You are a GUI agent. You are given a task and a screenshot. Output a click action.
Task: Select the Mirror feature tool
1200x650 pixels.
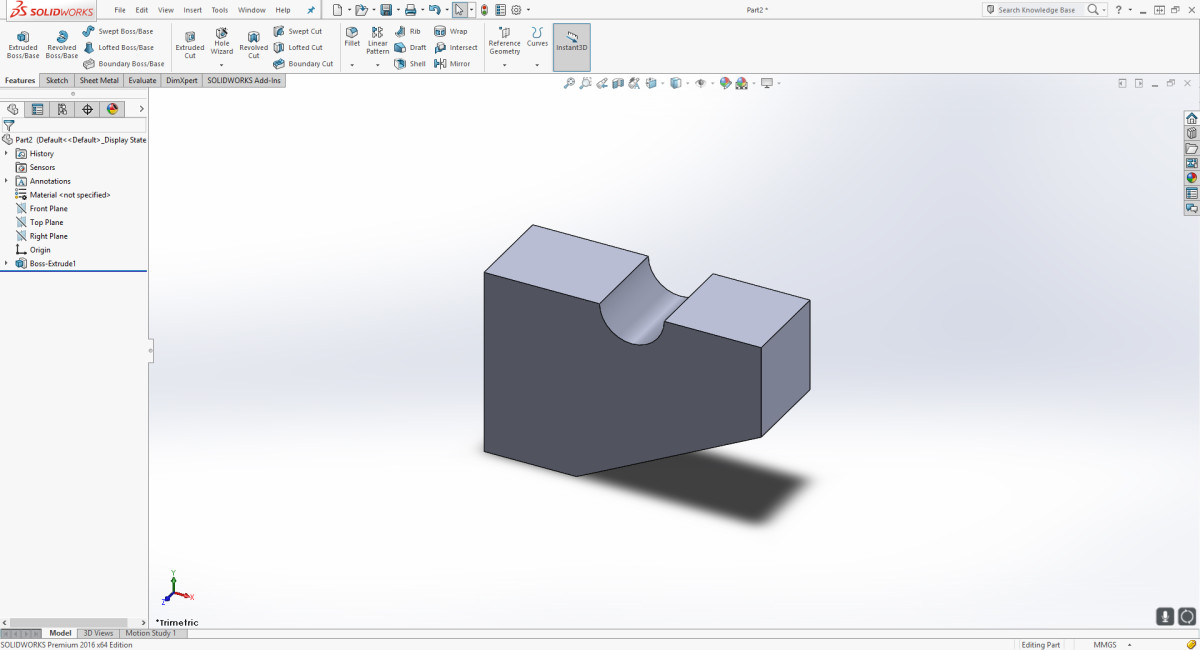pyautogui.click(x=456, y=63)
